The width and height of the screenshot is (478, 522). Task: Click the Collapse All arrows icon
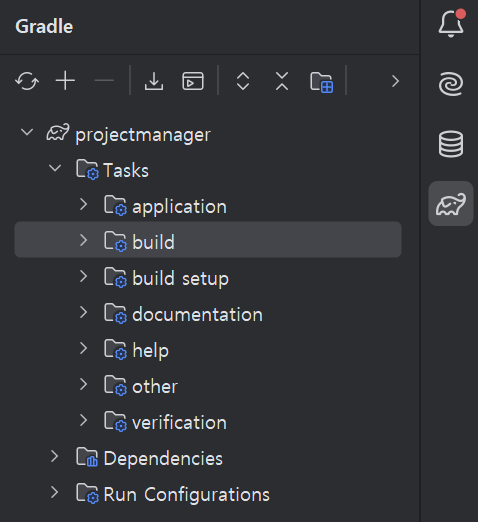(x=282, y=81)
